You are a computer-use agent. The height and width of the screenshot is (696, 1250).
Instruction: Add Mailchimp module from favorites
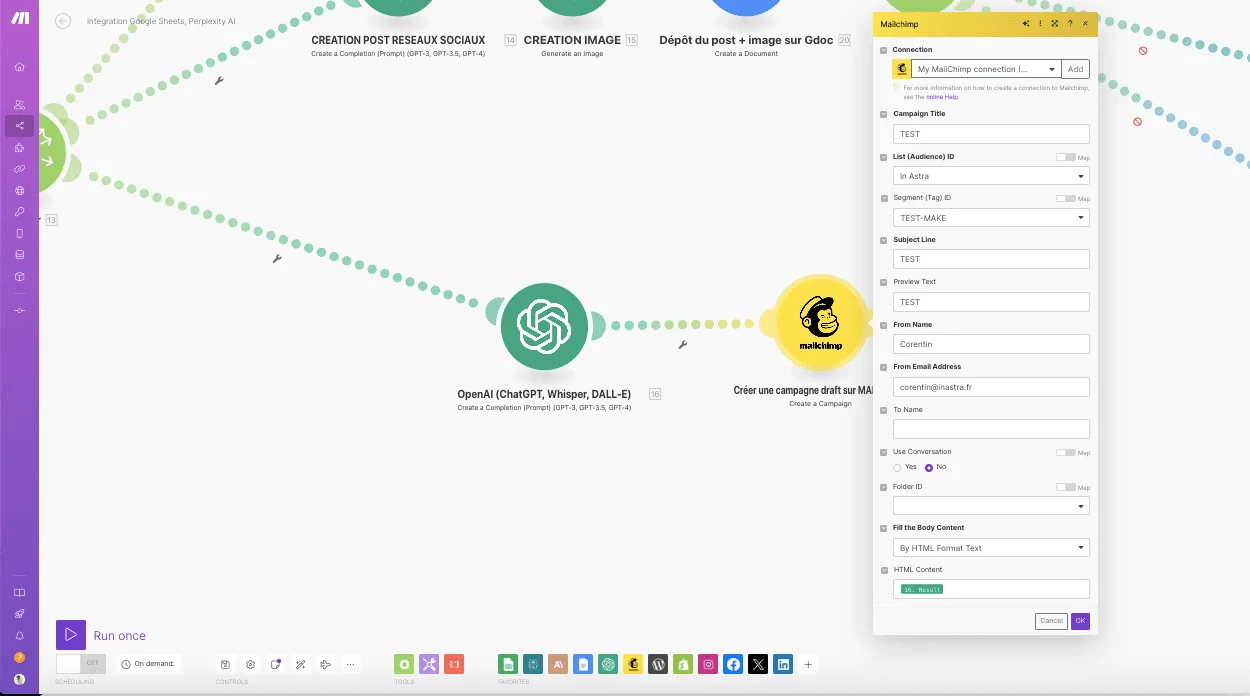[x=633, y=664]
